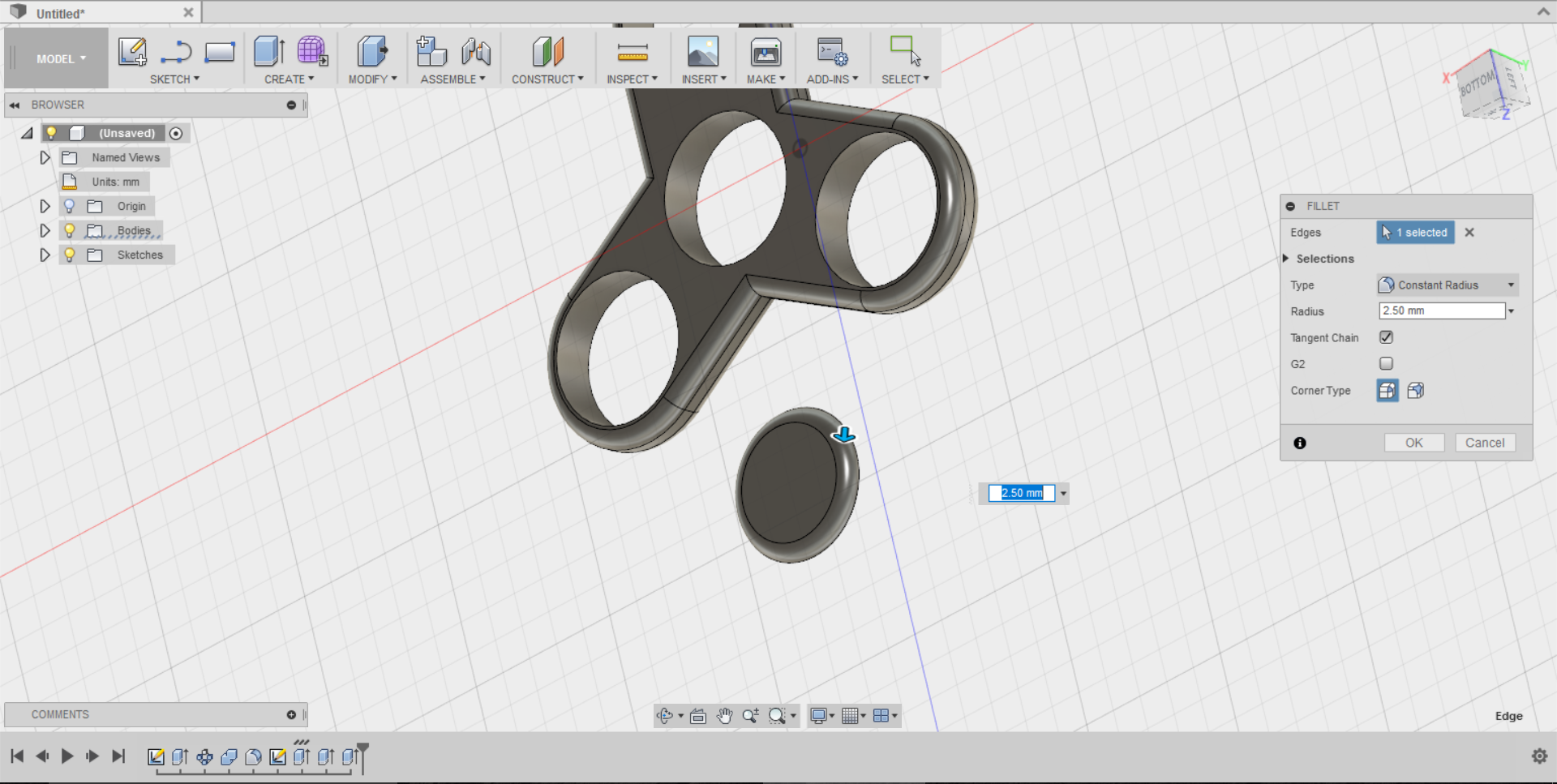
Task: Open timeline settings gear icon
Action: [1539, 756]
